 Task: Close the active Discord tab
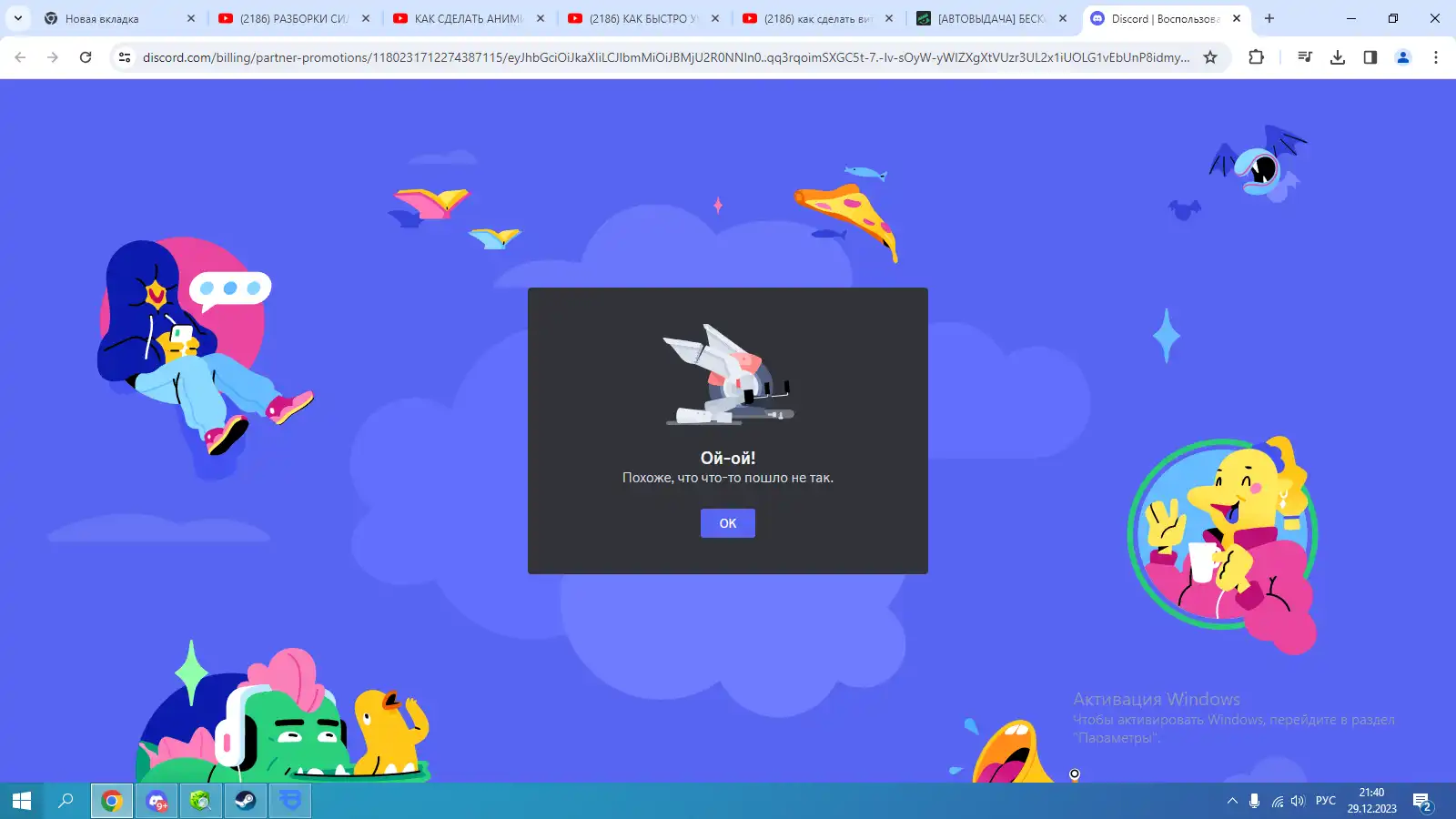coord(1237,18)
